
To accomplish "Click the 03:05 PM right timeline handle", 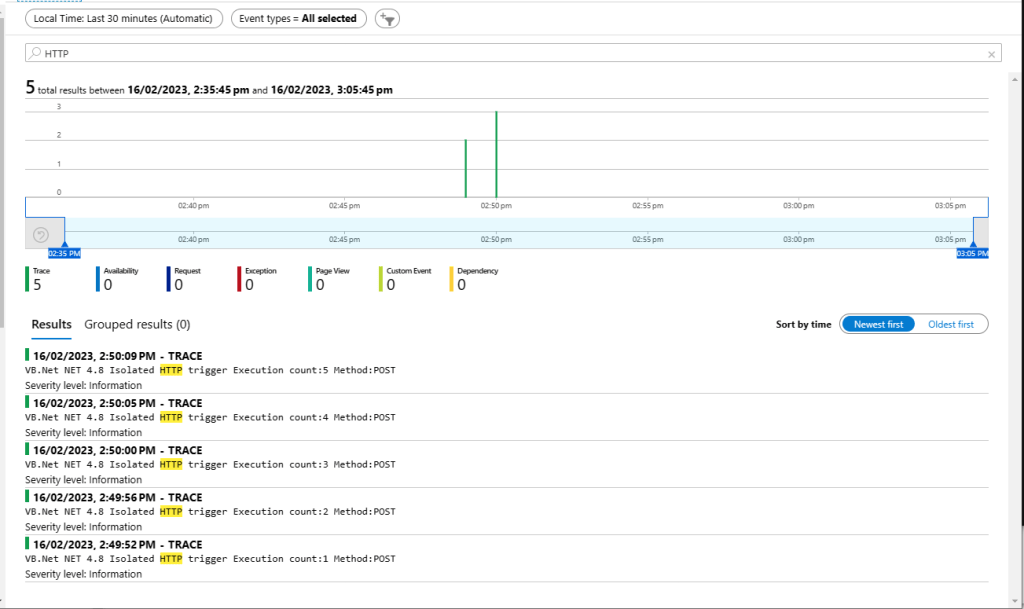I will click(972, 252).
